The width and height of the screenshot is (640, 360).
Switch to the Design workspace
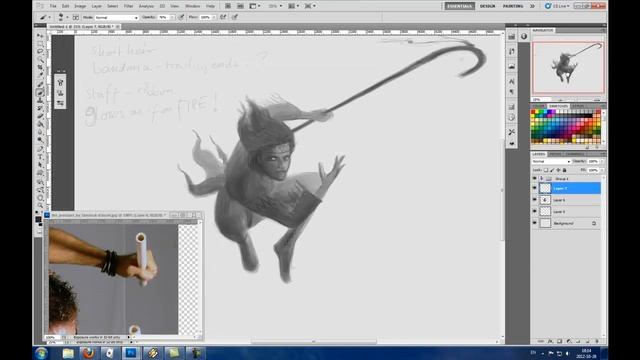coord(487,6)
